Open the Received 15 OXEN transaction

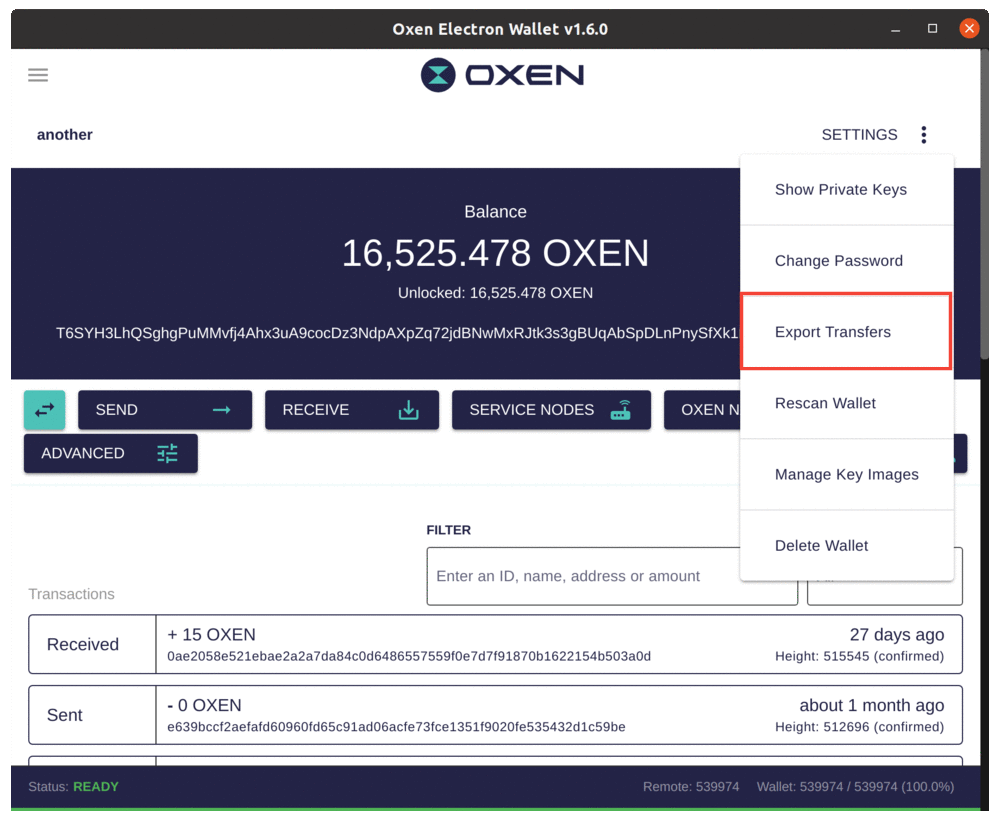[x=495, y=644]
